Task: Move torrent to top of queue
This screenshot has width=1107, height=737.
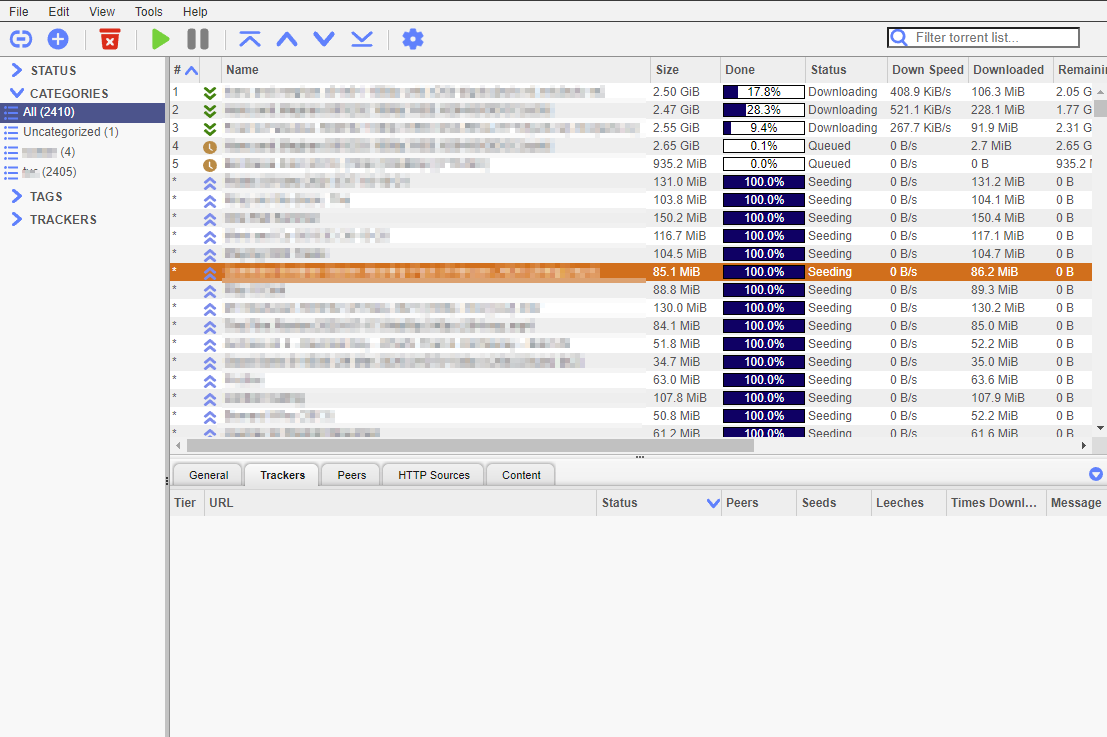Action: point(250,39)
